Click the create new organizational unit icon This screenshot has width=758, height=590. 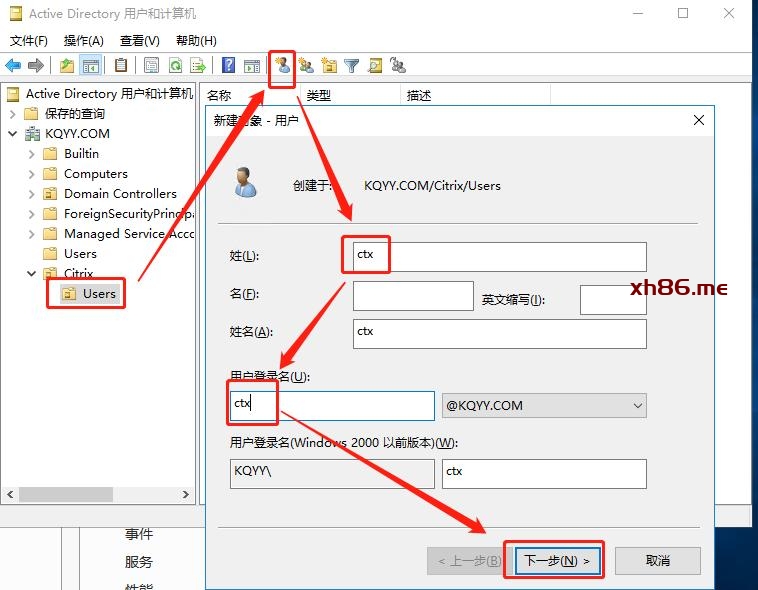pos(329,66)
